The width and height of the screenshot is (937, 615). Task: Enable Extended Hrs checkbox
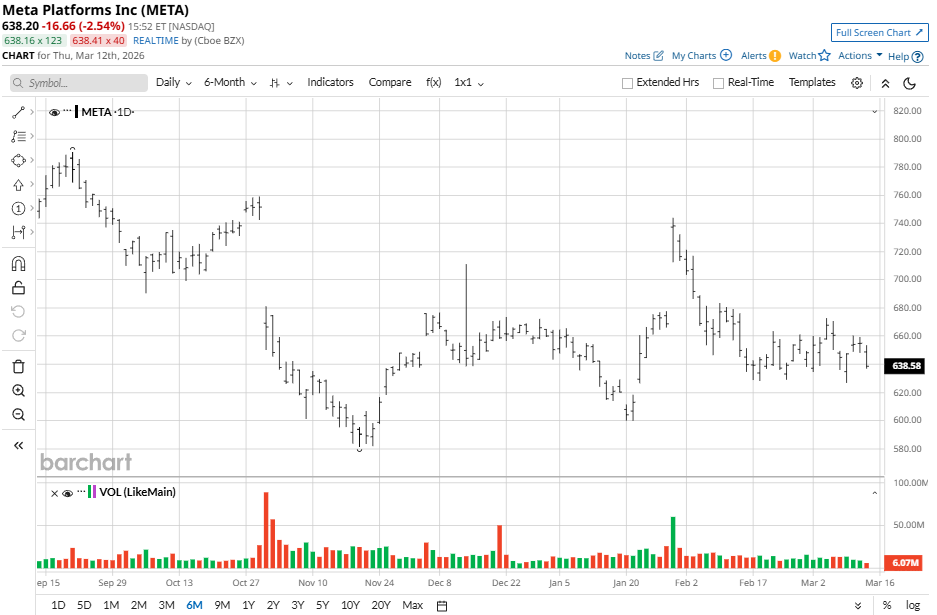point(627,83)
